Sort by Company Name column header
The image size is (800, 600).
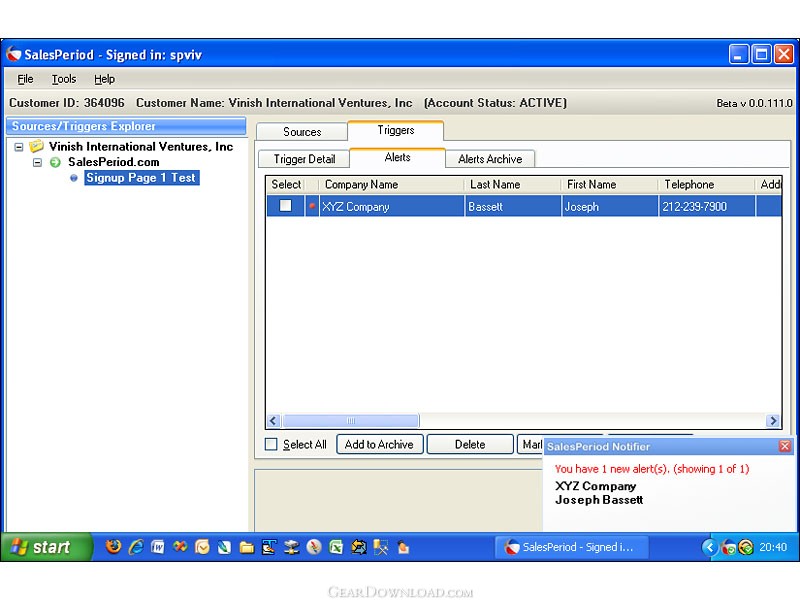pos(391,185)
